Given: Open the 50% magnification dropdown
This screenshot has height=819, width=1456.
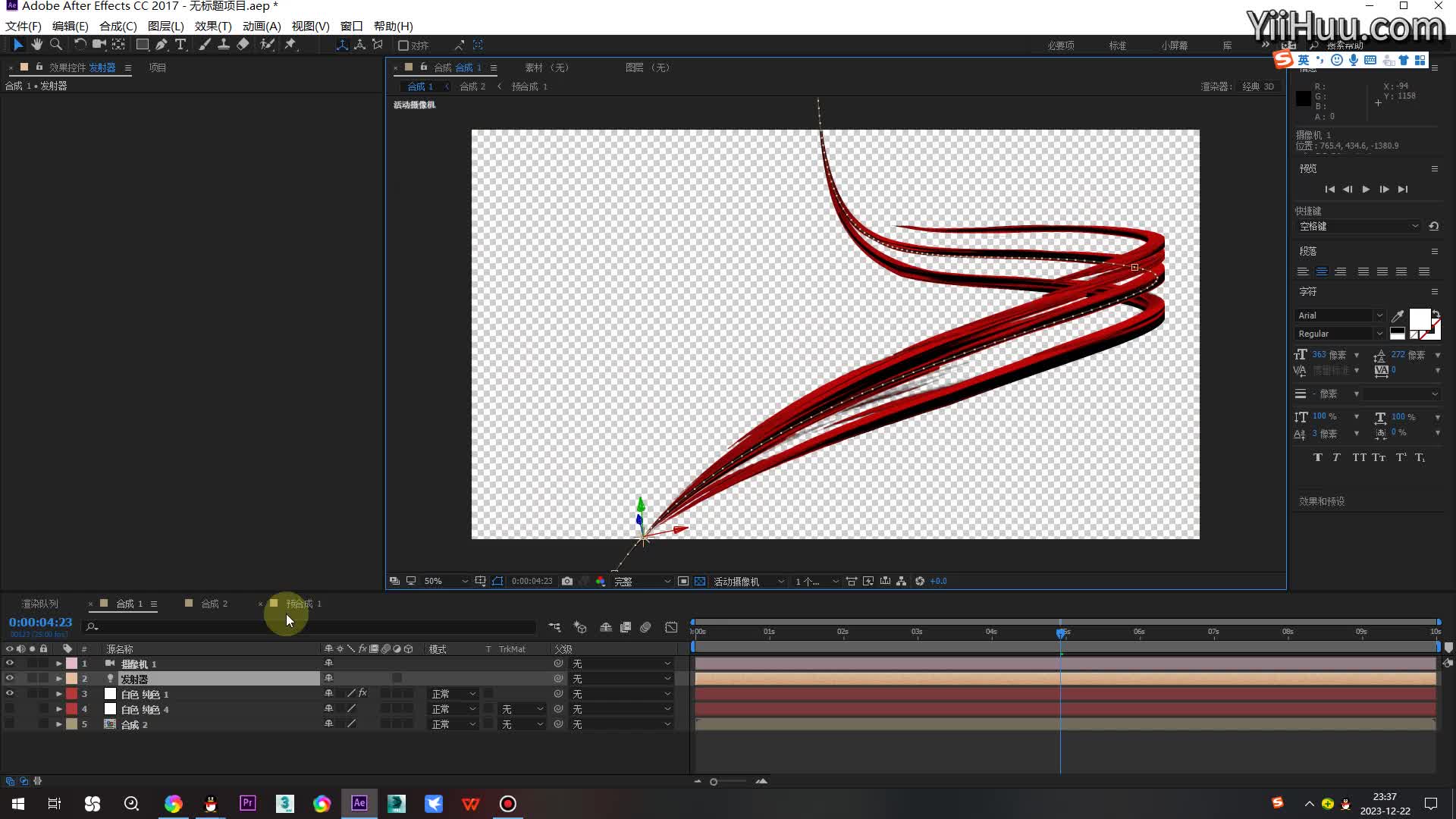Looking at the screenshot, I should [446, 582].
